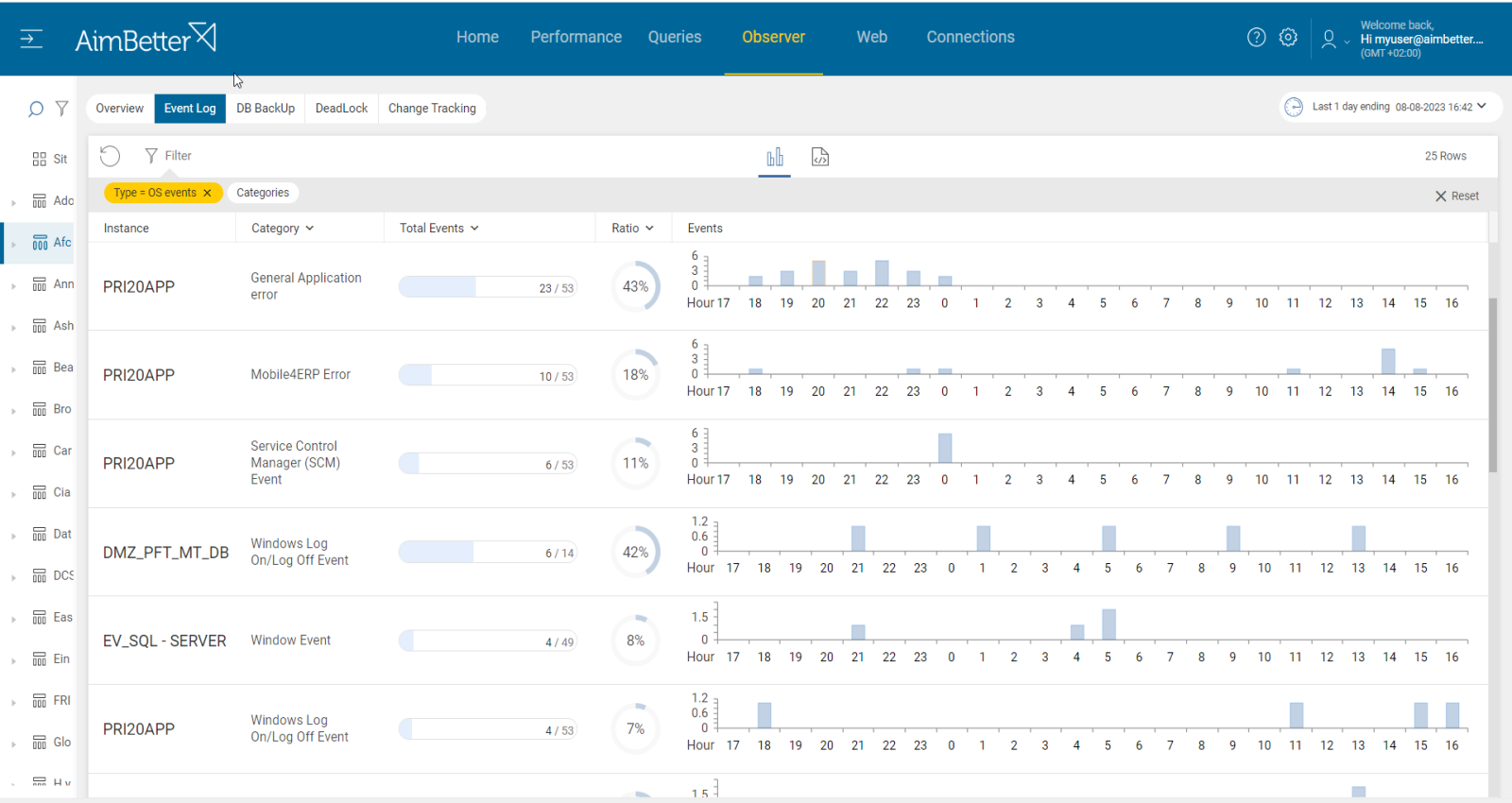Image resolution: width=1512 pixels, height=803 pixels.
Task: Select the Ash server icon in sidebar
Action: (39, 325)
